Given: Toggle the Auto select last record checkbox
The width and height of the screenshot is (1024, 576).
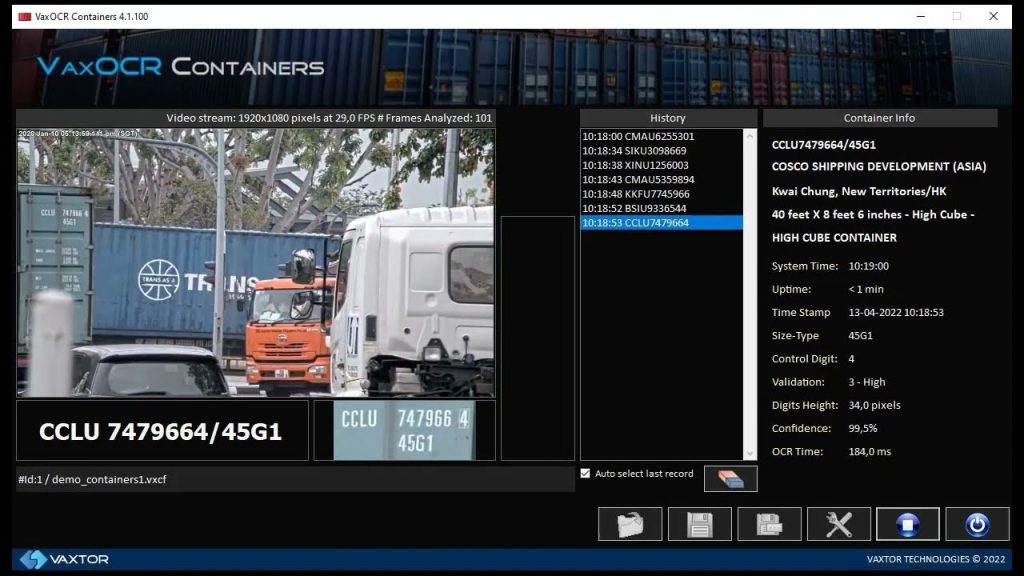Looking at the screenshot, I should pos(585,474).
